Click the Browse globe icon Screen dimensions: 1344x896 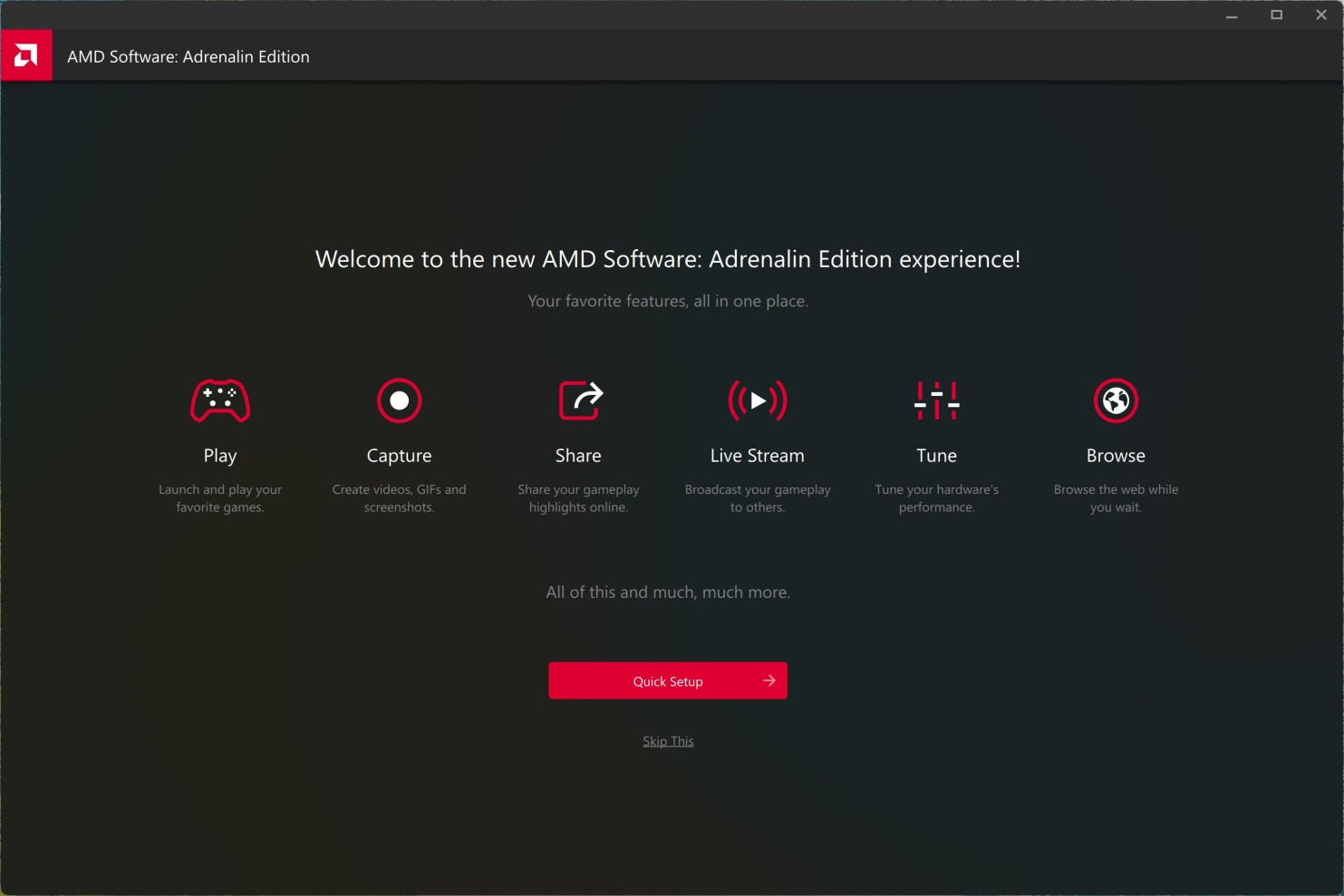1116,400
